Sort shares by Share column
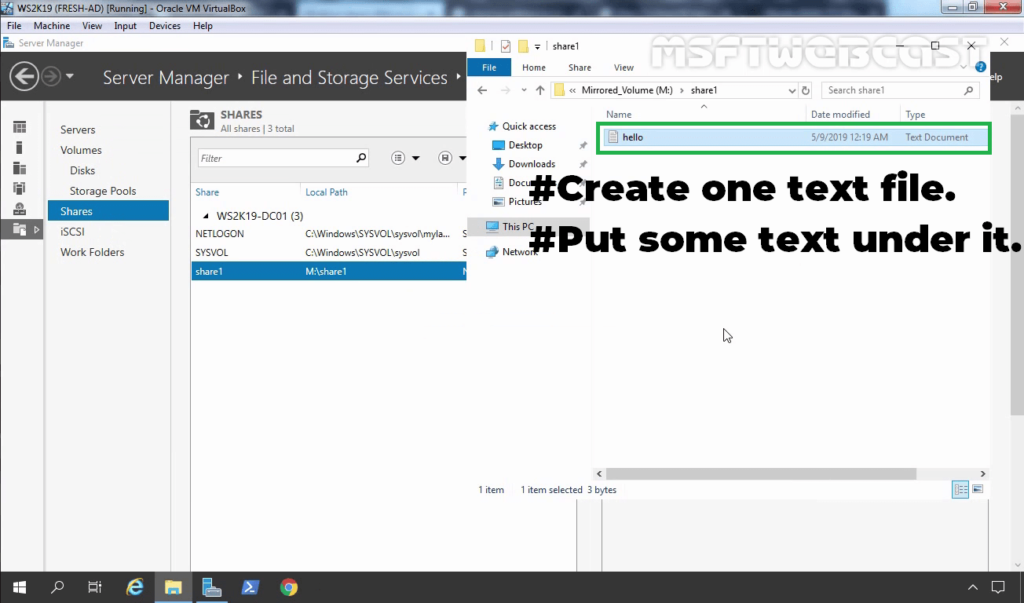Image resolution: width=1024 pixels, height=603 pixels. 207,192
